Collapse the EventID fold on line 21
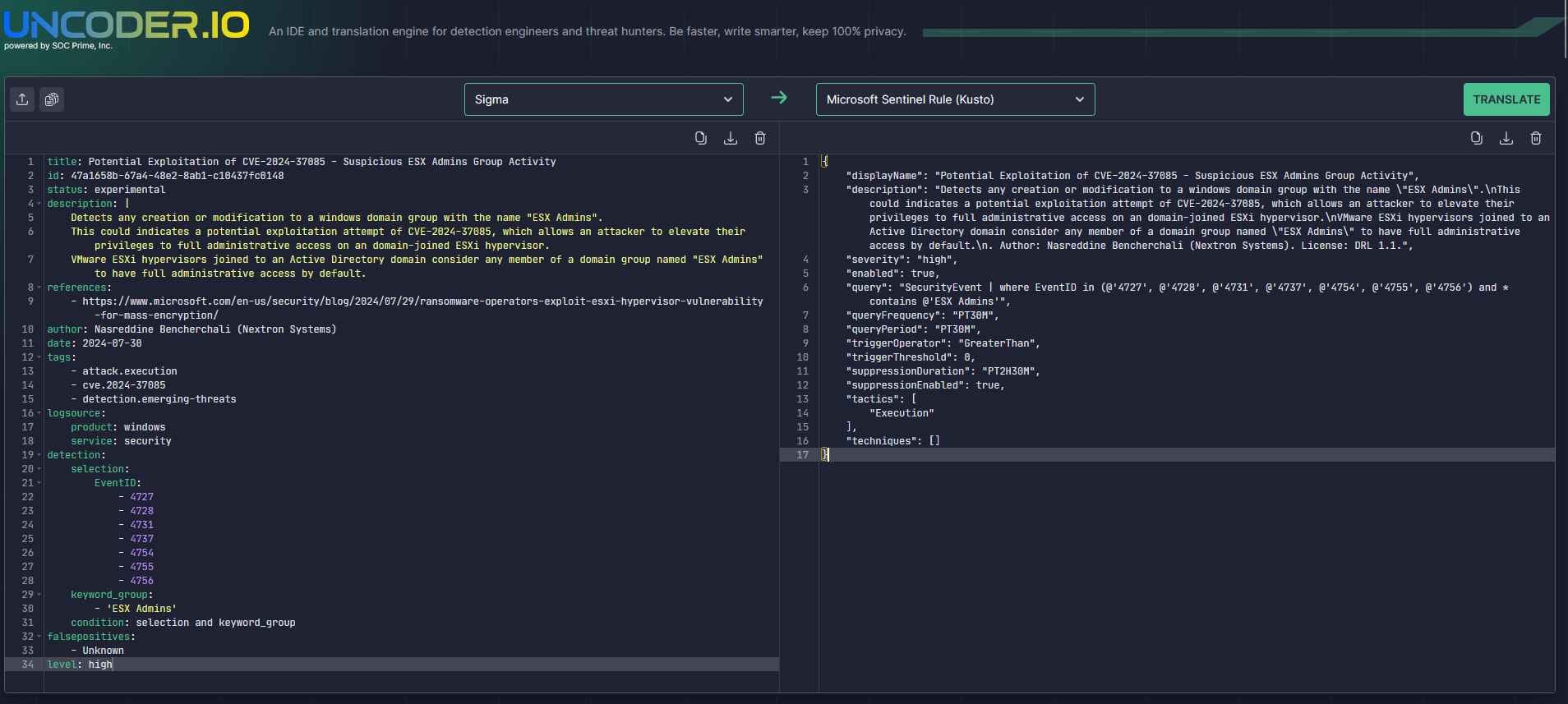The image size is (1568, 704). click(x=39, y=483)
